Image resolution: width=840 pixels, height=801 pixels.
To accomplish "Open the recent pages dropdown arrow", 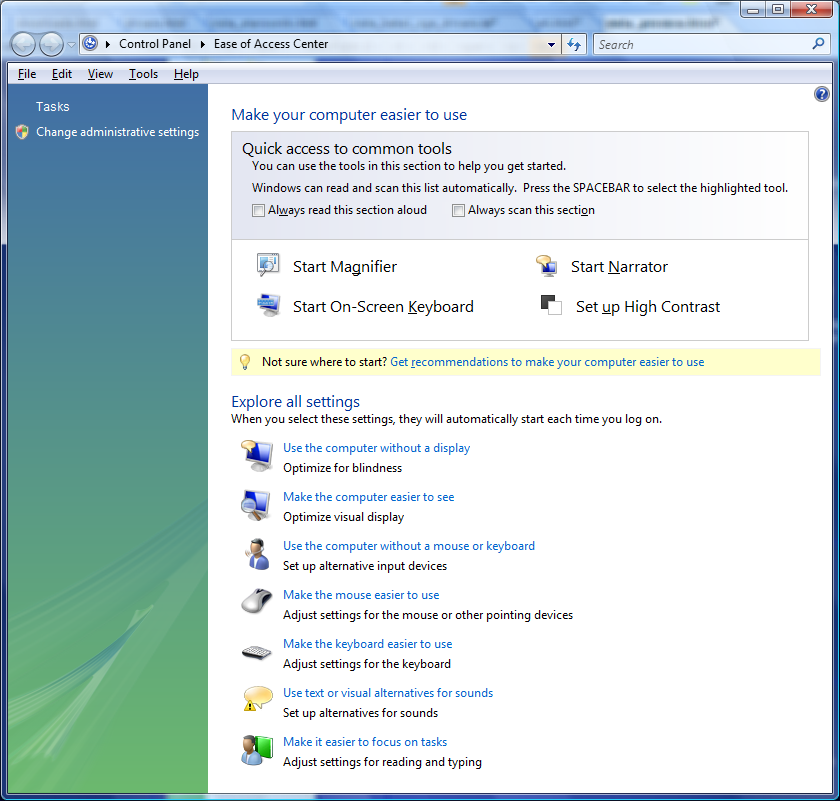I will 71,44.
